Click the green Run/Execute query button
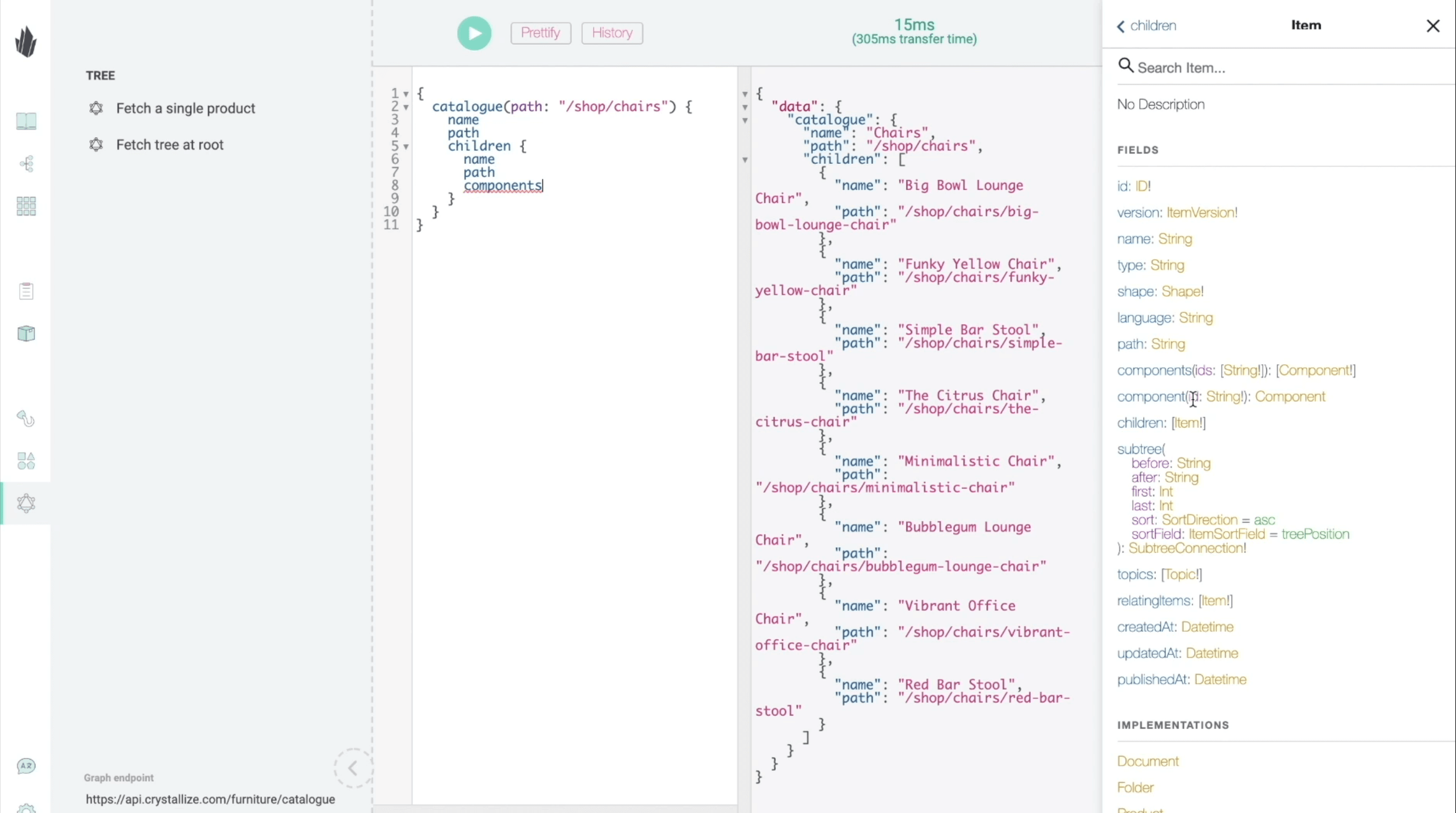 473,33
